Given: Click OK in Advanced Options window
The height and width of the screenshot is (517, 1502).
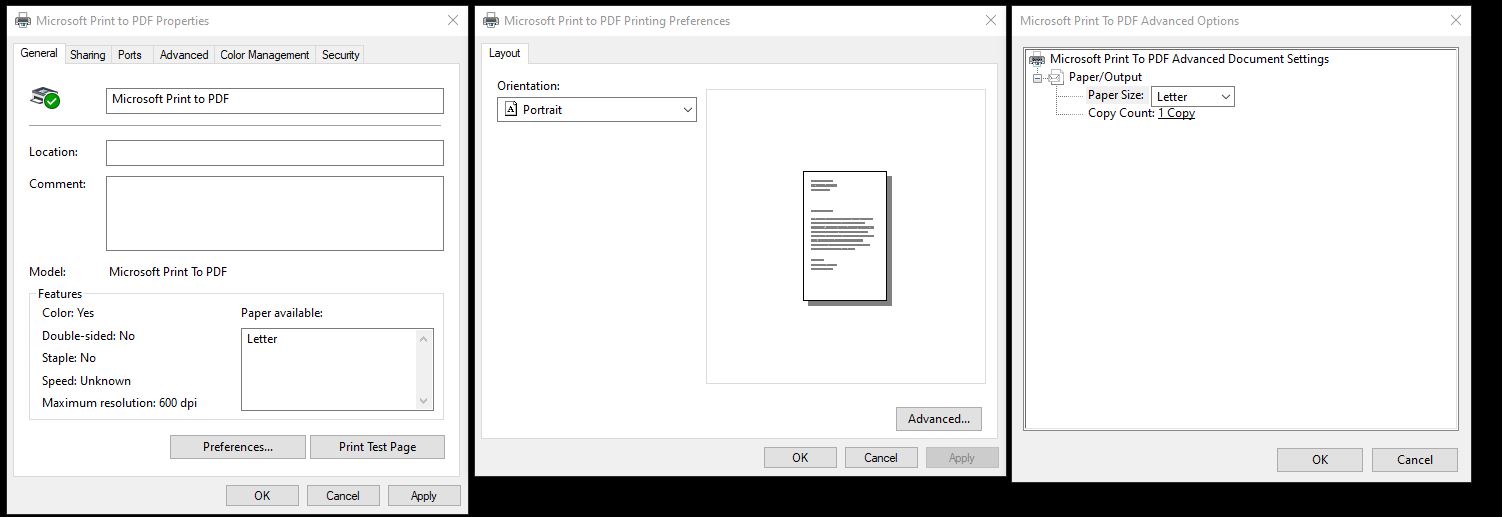Looking at the screenshot, I should coord(1320,459).
